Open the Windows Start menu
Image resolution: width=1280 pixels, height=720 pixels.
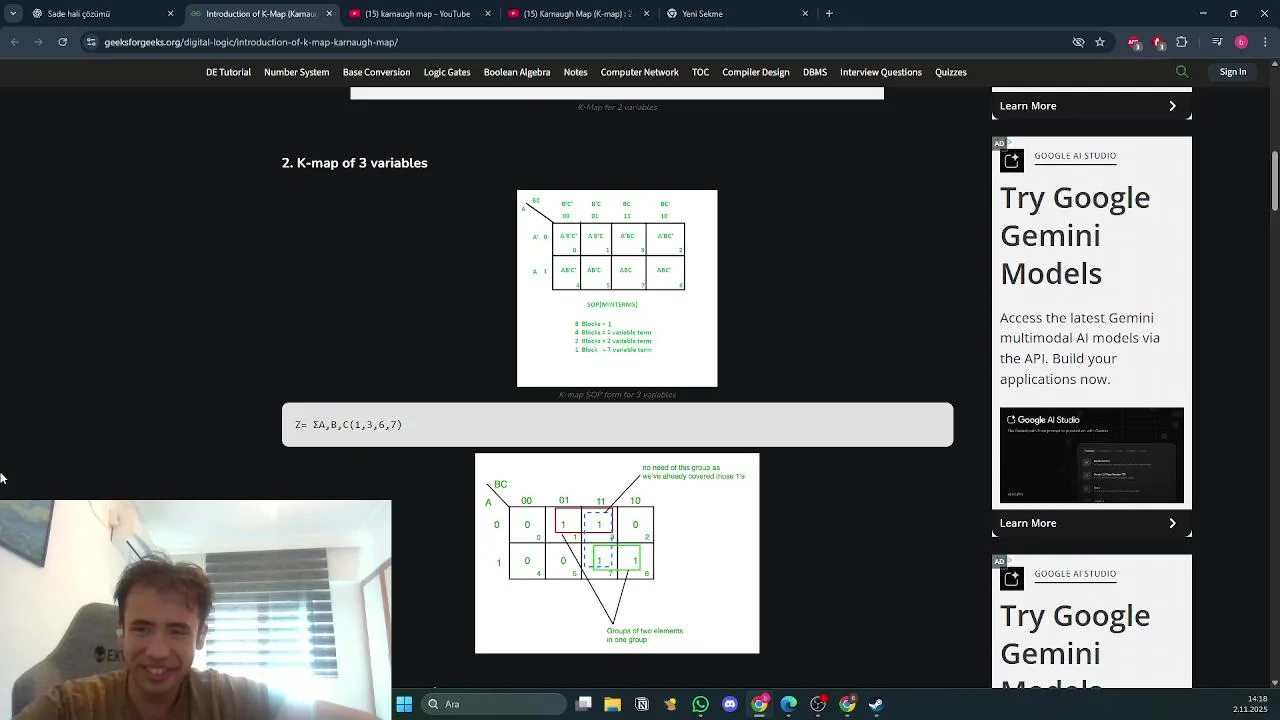pyautogui.click(x=404, y=704)
